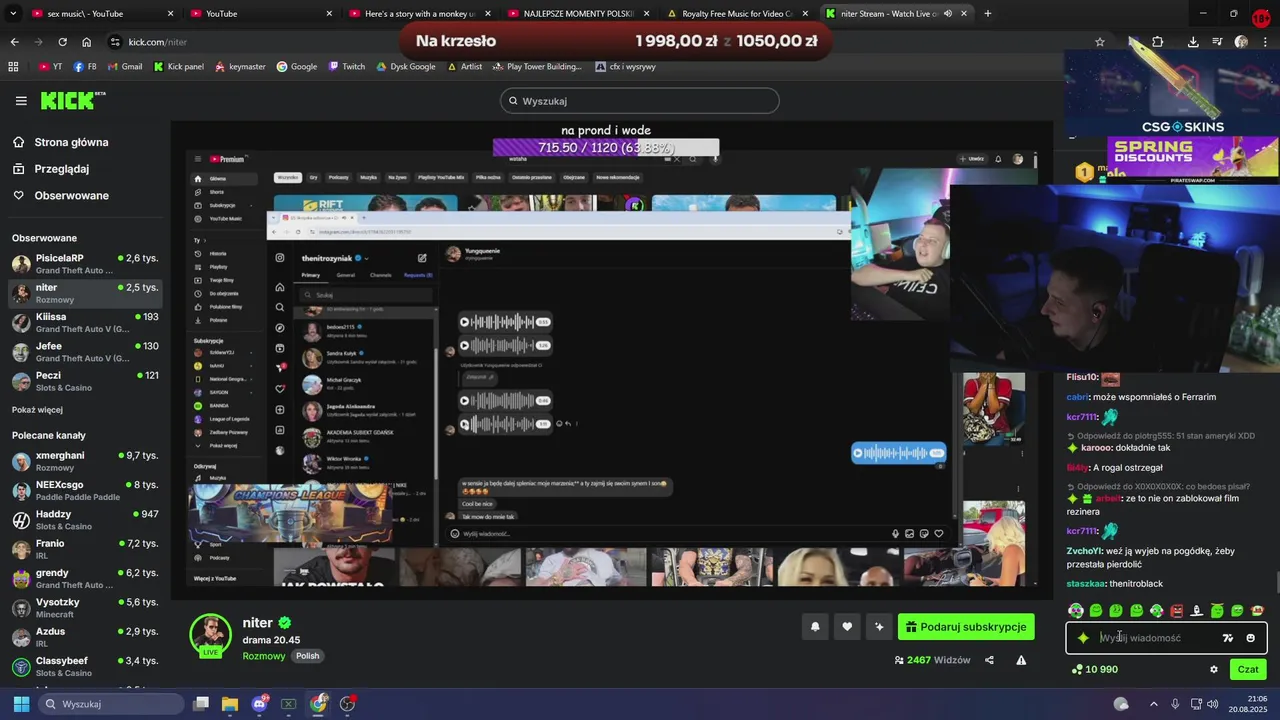Screen dimensions: 1280x720
Task: Bookmark page with star icon
Action: click(1100, 42)
